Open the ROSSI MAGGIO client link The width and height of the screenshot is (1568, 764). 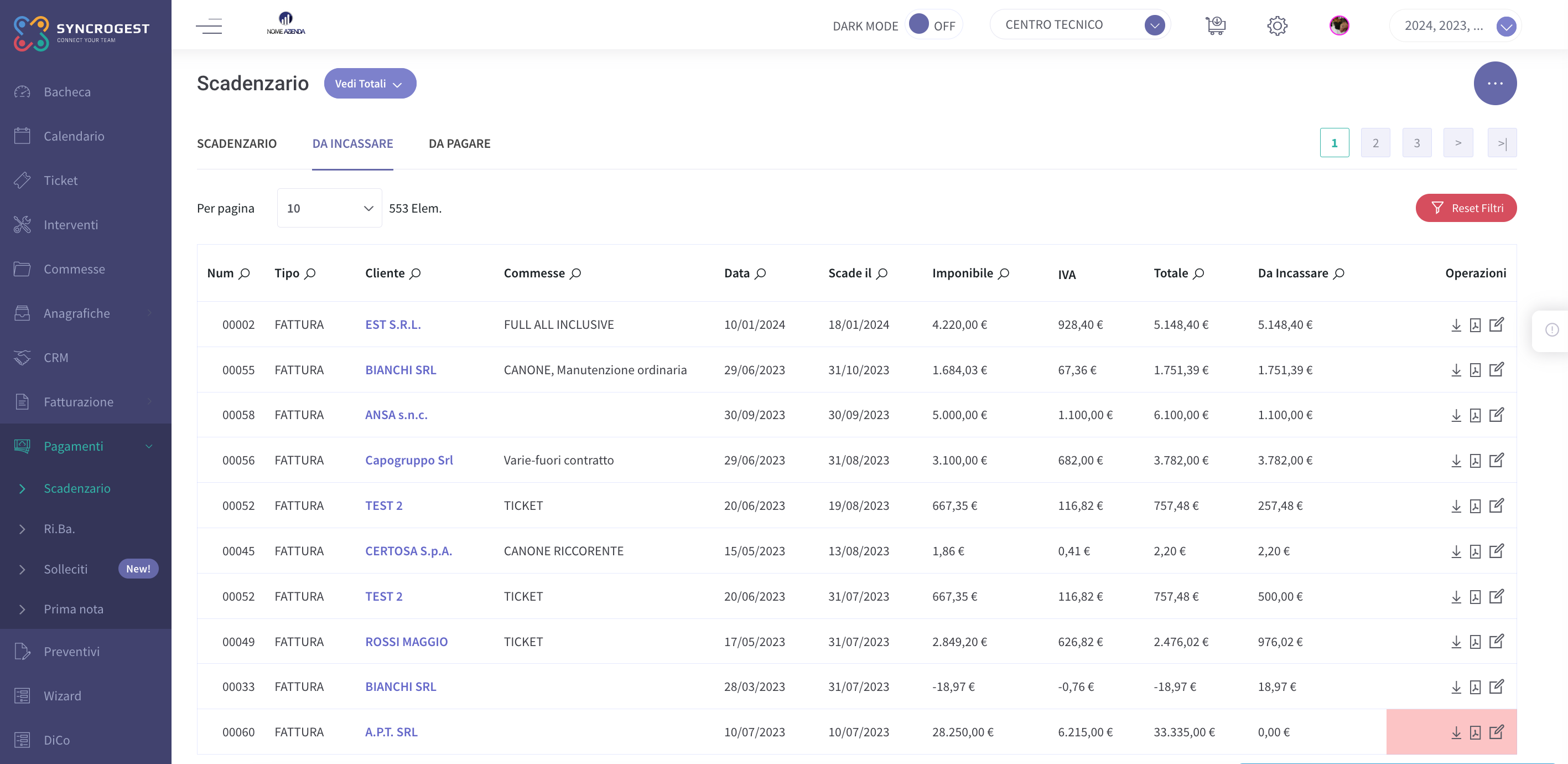point(406,642)
